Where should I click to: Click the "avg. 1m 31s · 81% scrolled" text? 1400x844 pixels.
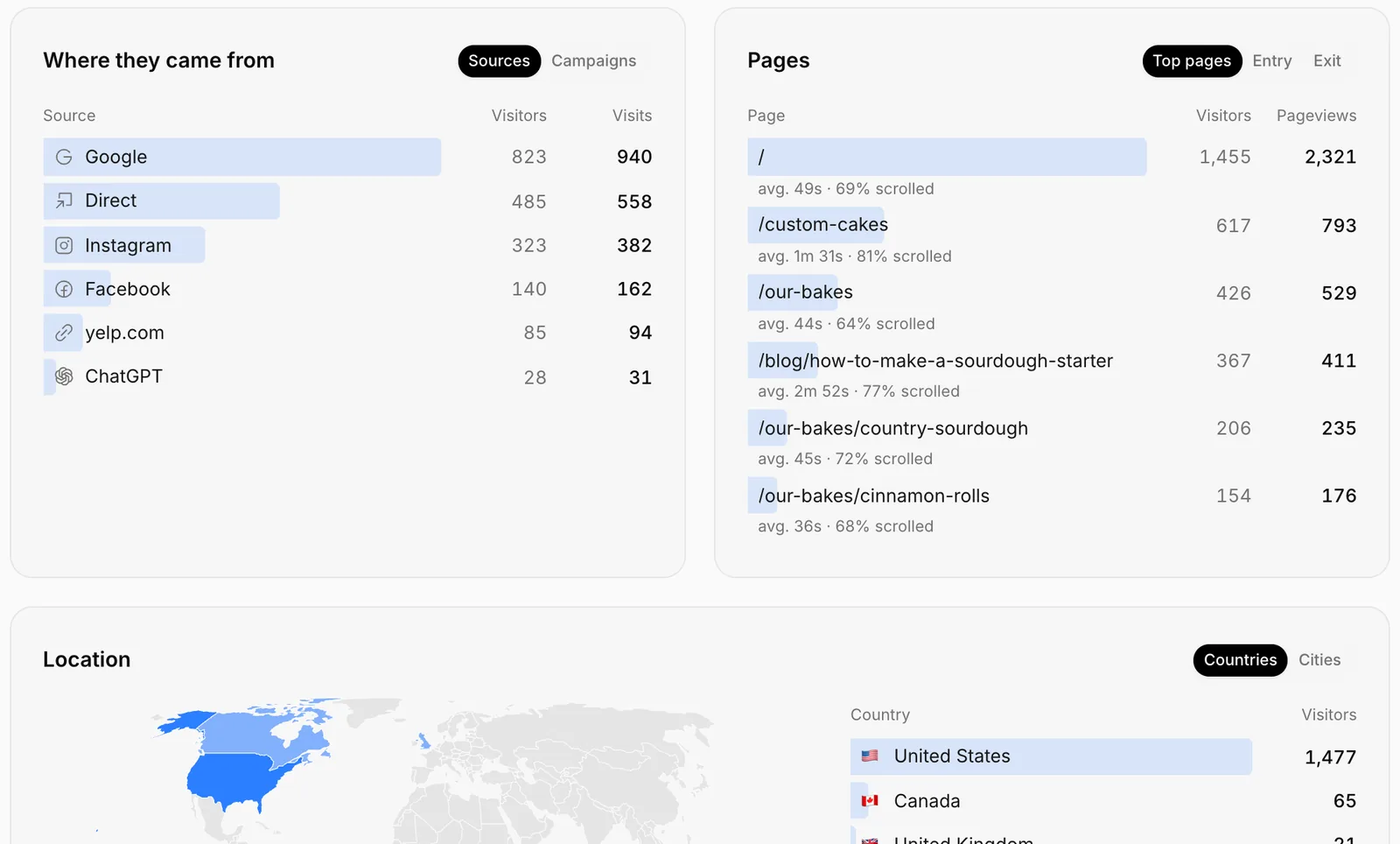pyautogui.click(x=855, y=257)
